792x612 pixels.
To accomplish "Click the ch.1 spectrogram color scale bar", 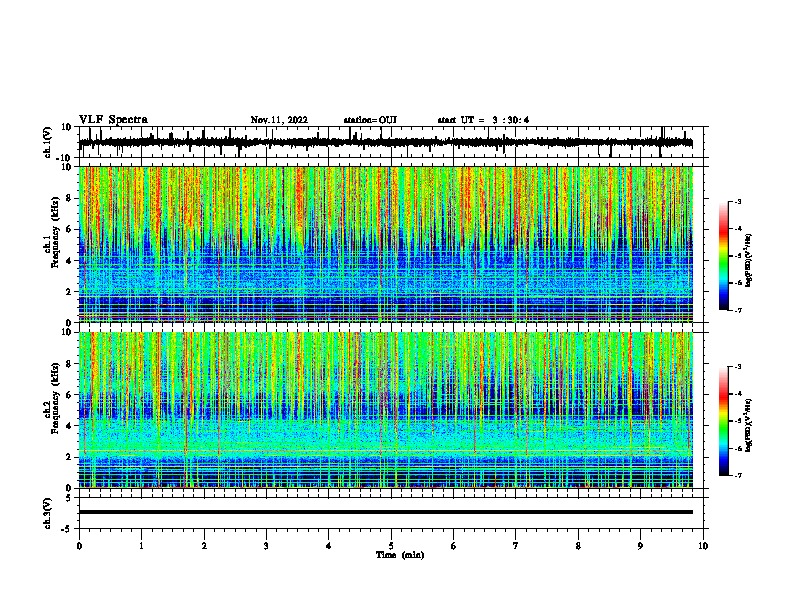I will [724, 256].
